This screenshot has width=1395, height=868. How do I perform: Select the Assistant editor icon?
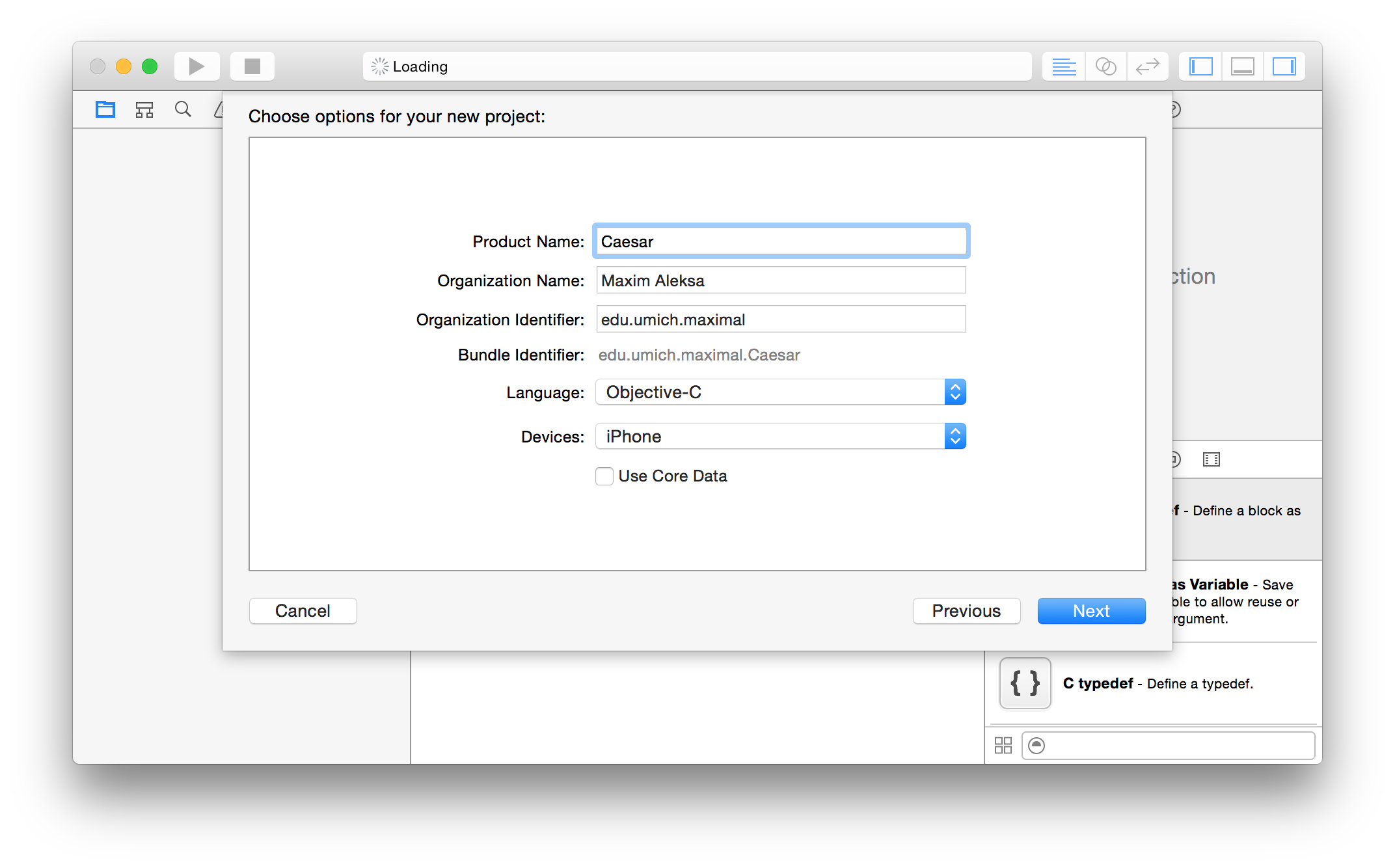pos(1106,66)
